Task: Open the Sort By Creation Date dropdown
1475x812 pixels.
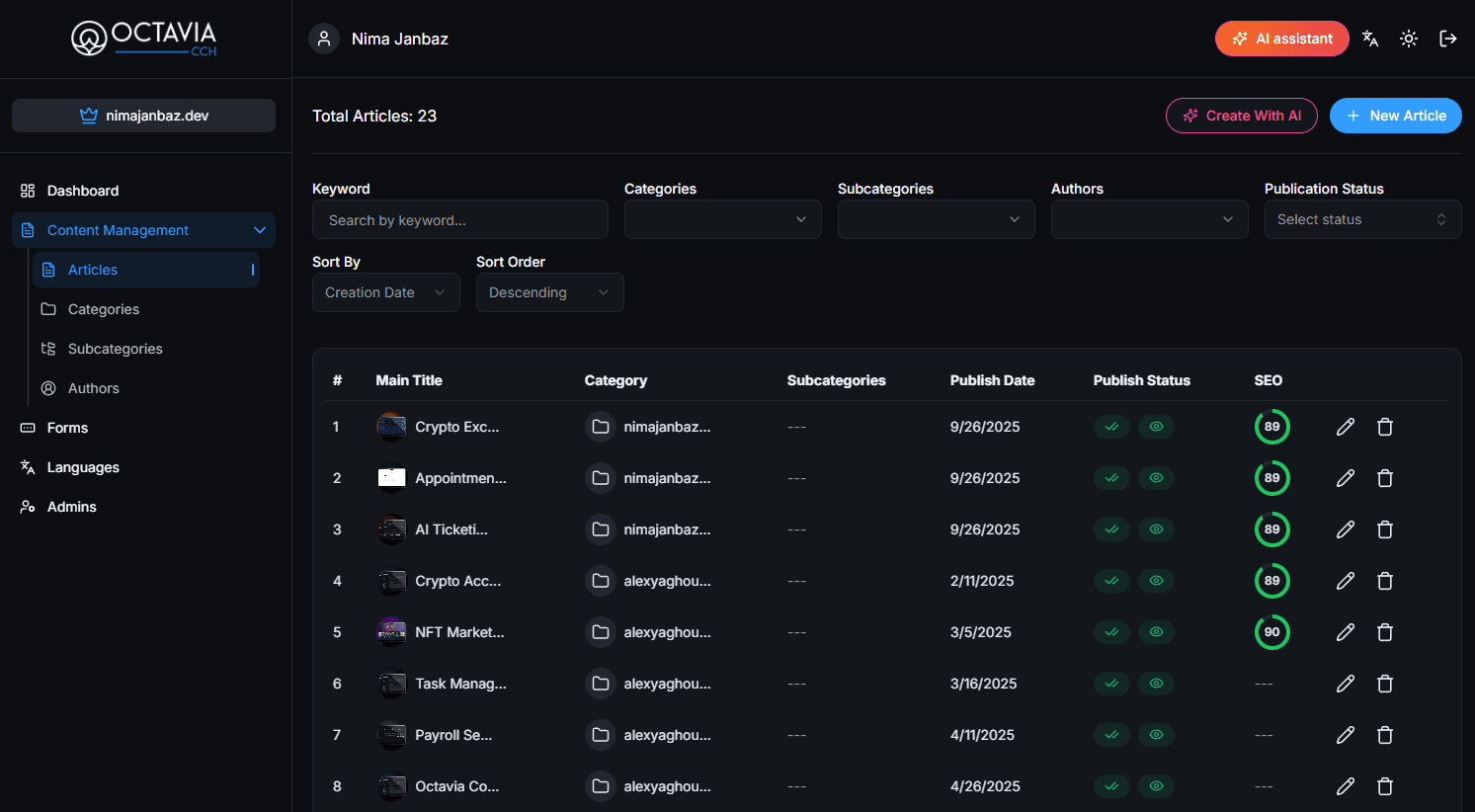Action: (x=385, y=292)
